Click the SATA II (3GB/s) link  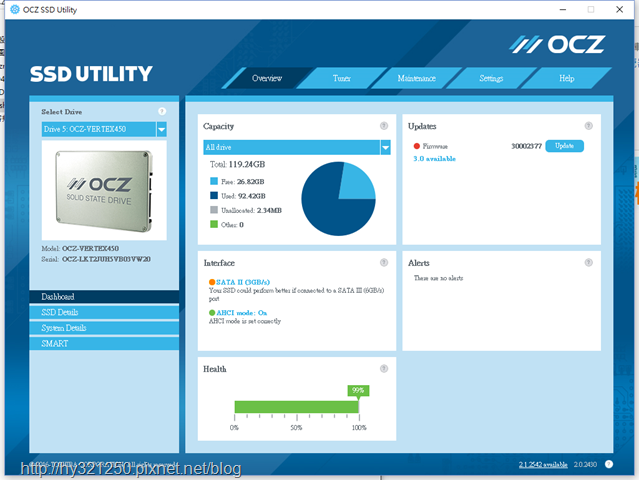point(243,282)
